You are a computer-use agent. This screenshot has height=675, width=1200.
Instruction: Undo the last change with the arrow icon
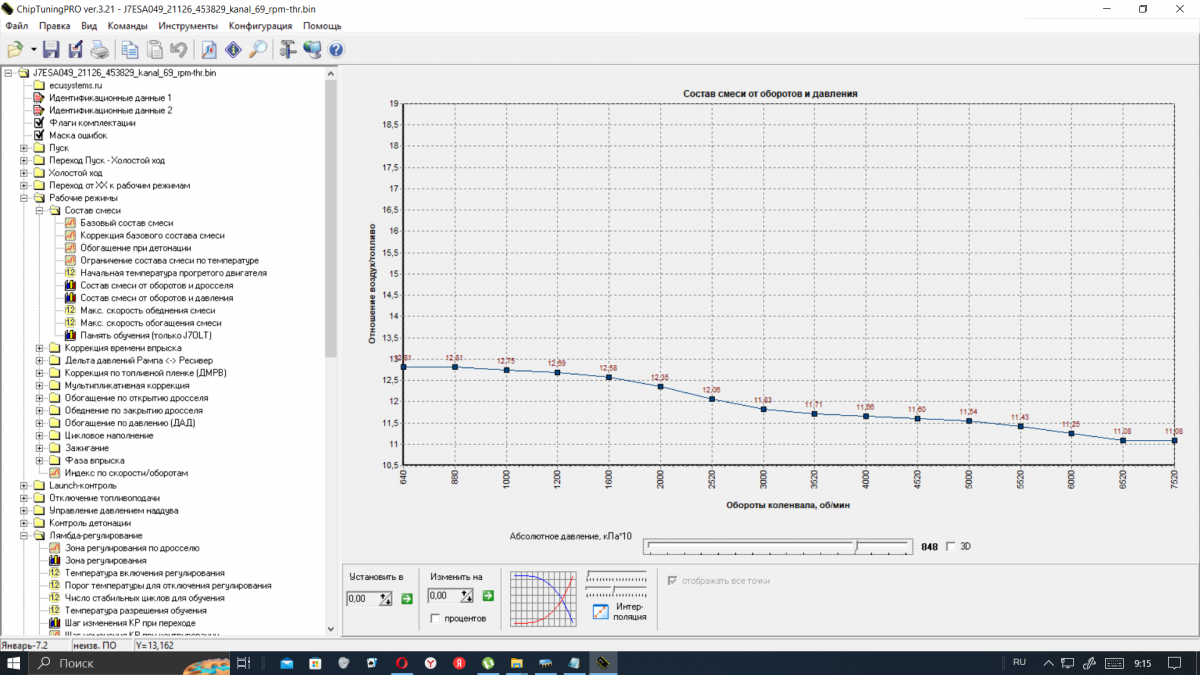click(179, 49)
